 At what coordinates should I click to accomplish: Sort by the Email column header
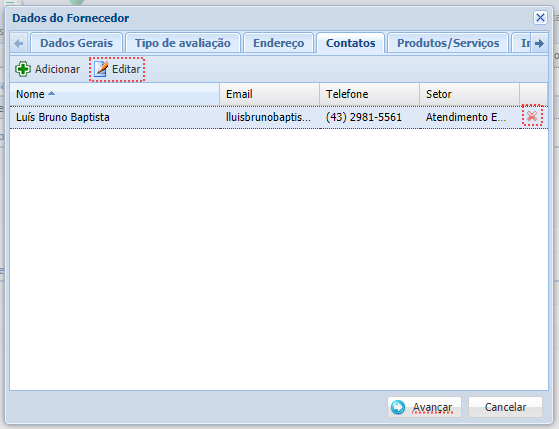click(x=270, y=94)
